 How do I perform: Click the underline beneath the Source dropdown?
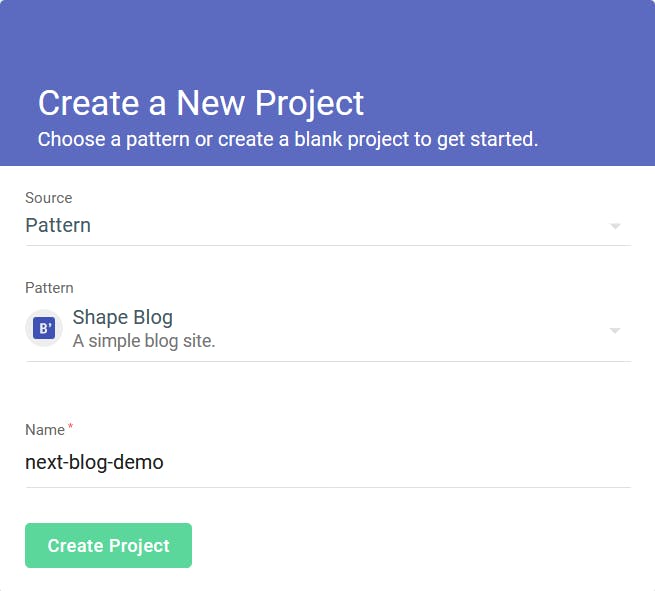pyautogui.click(x=328, y=246)
